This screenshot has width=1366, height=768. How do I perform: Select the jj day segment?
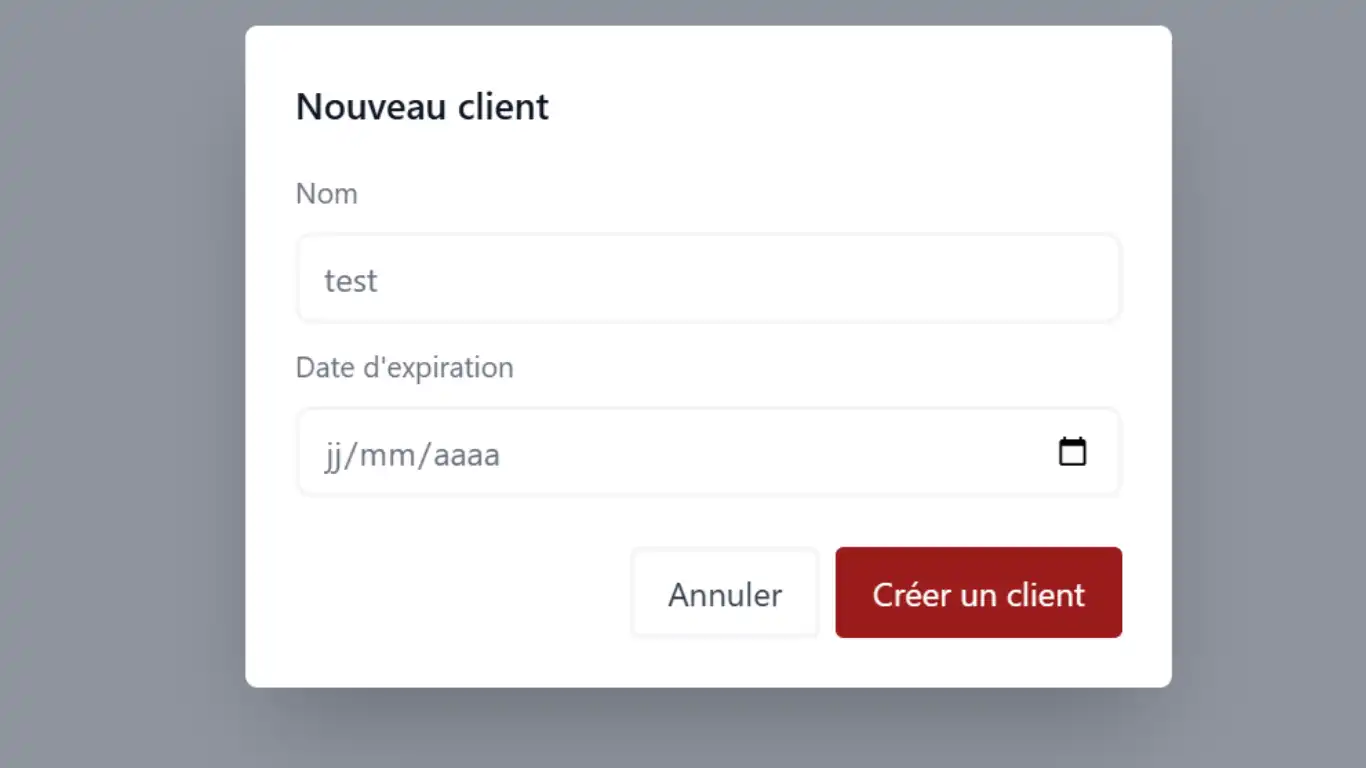333,456
